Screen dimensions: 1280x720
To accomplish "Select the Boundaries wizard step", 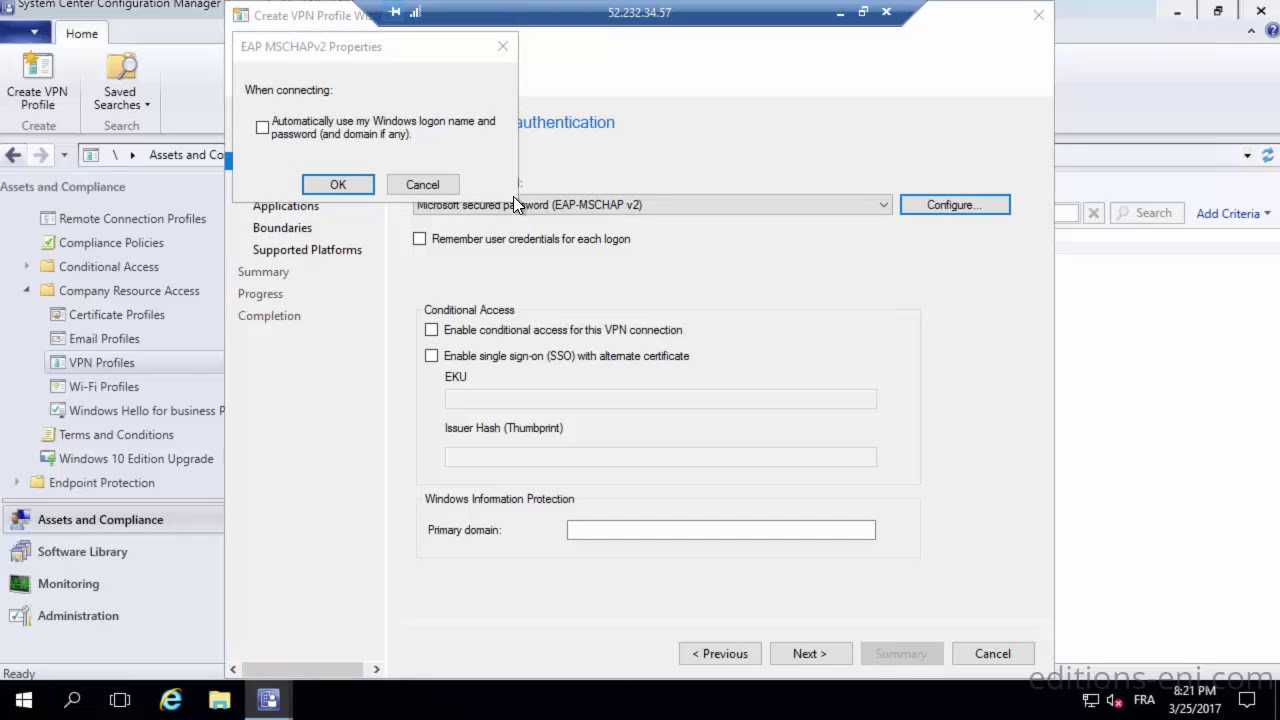I will pos(282,228).
